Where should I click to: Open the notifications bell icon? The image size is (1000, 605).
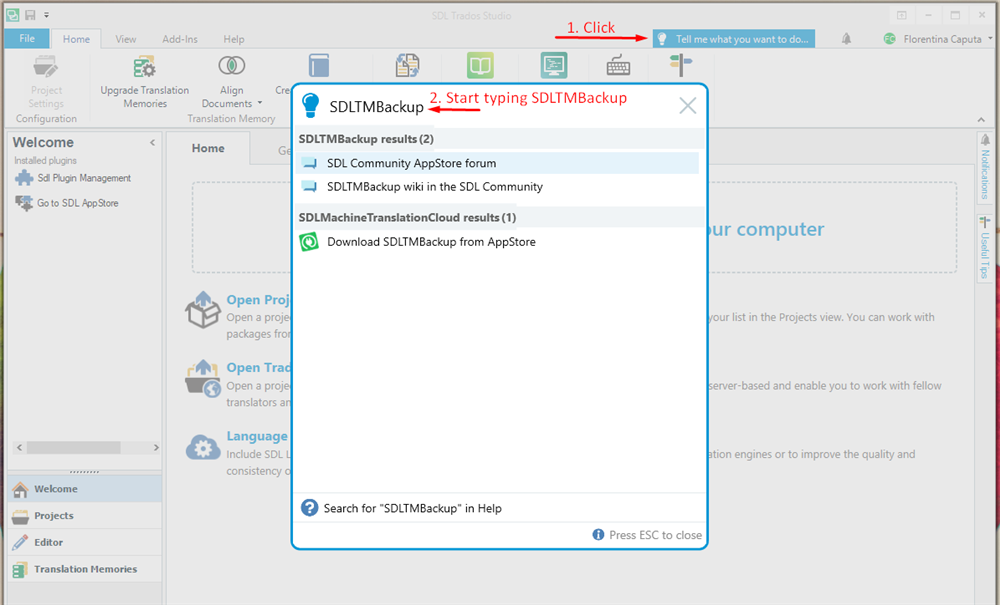pyautogui.click(x=846, y=39)
